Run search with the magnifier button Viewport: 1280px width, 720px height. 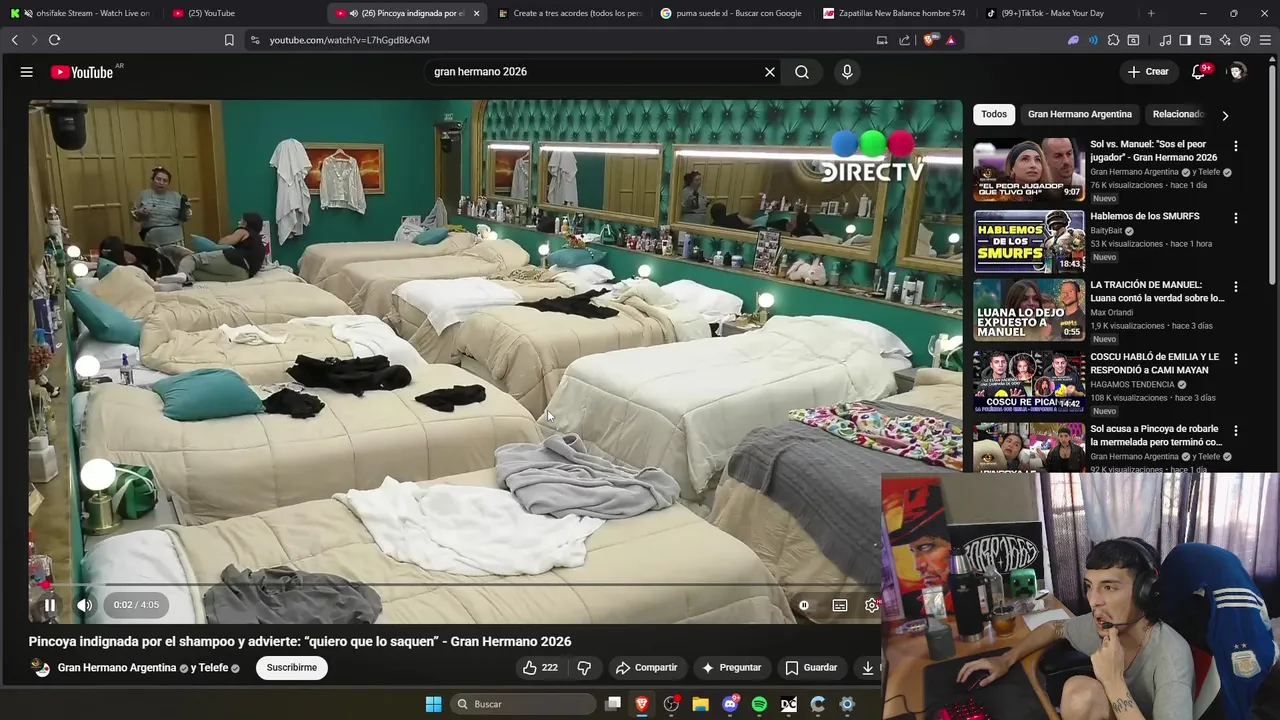802,72
